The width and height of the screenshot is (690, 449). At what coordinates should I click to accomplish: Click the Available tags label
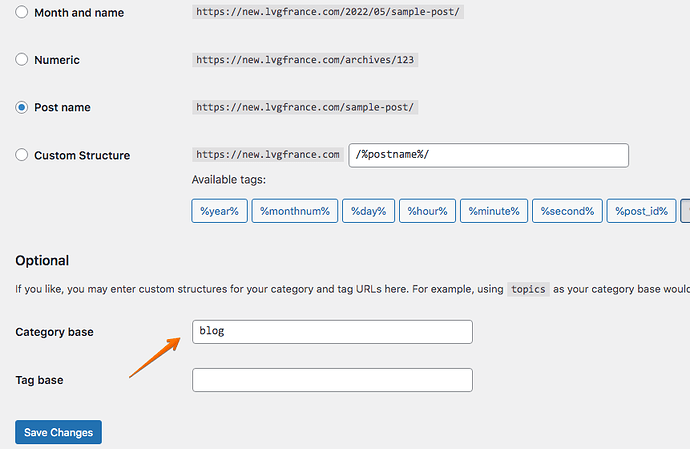pos(229,180)
